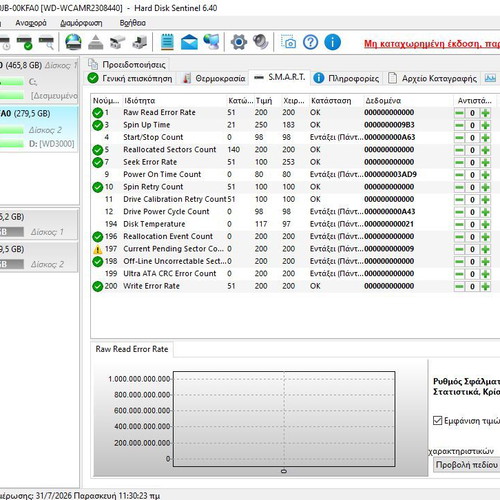
Task: Sort by the Τιμή column header
Action: click(267, 100)
